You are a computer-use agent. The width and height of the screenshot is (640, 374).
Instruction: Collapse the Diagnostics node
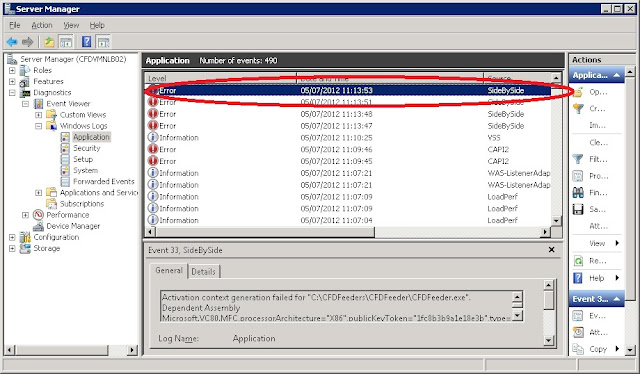pos(12,93)
